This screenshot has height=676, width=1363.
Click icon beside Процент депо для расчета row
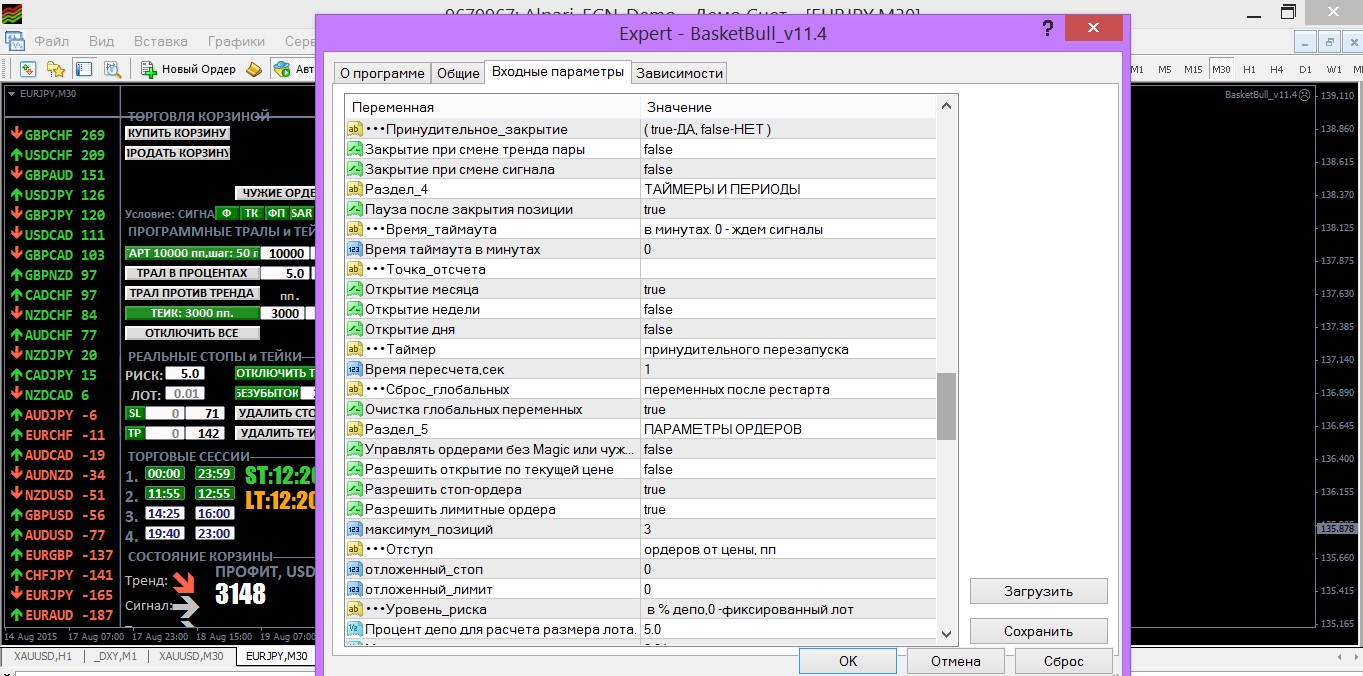pyautogui.click(x=354, y=629)
